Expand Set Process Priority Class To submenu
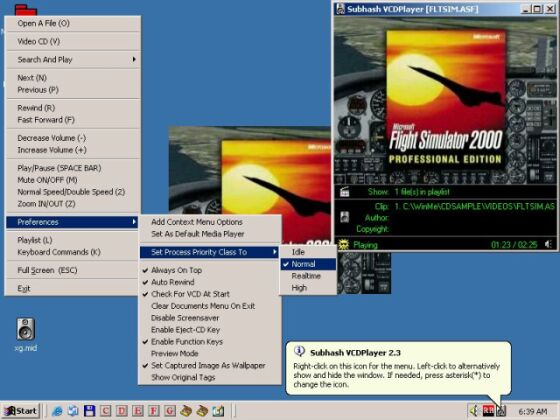 pos(210,252)
